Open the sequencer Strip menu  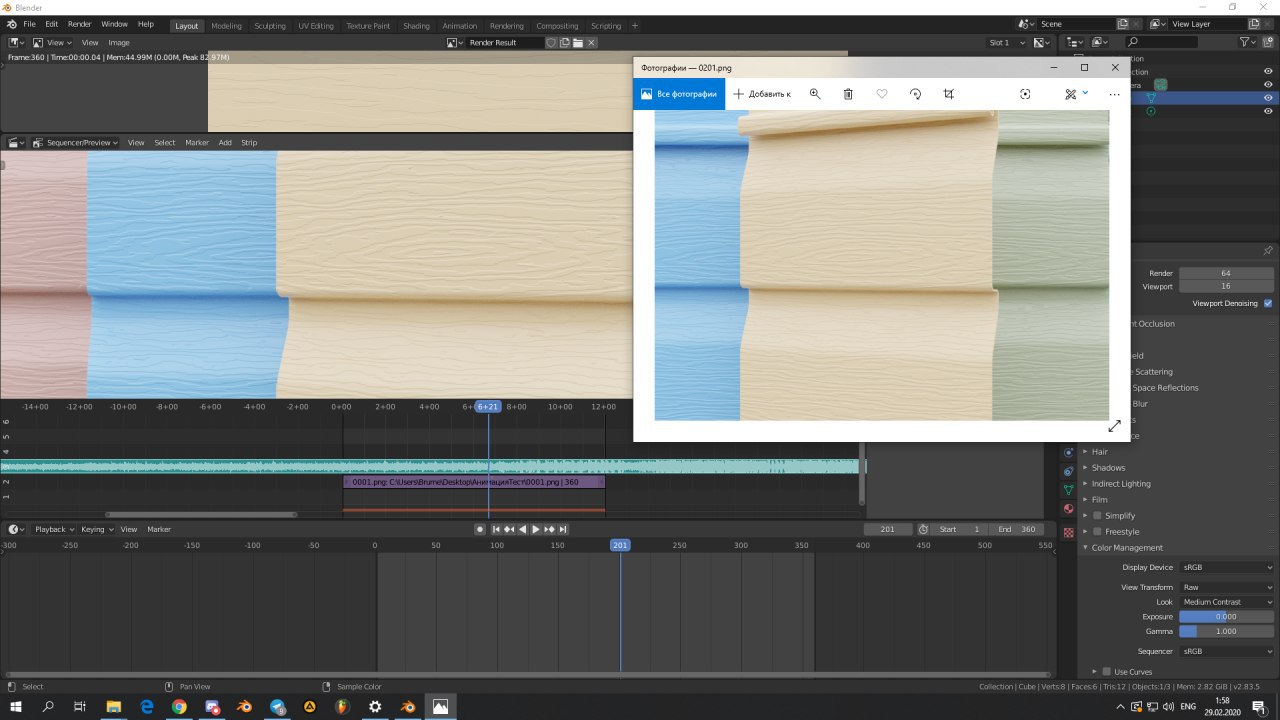[249, 143]
